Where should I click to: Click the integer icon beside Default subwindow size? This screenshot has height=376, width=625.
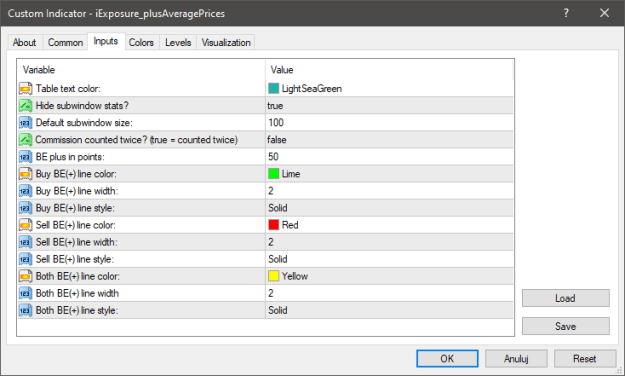(x=25, y=122)
